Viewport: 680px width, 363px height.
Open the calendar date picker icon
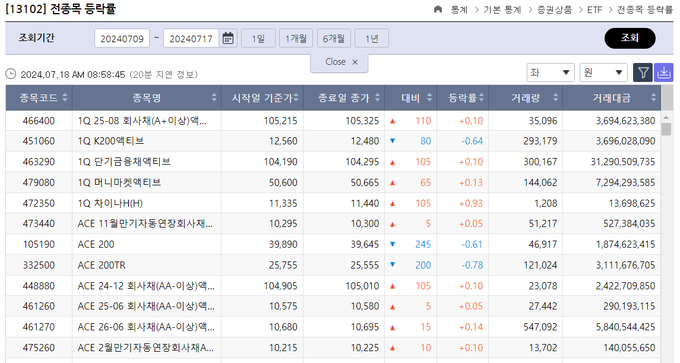[228, 38]
